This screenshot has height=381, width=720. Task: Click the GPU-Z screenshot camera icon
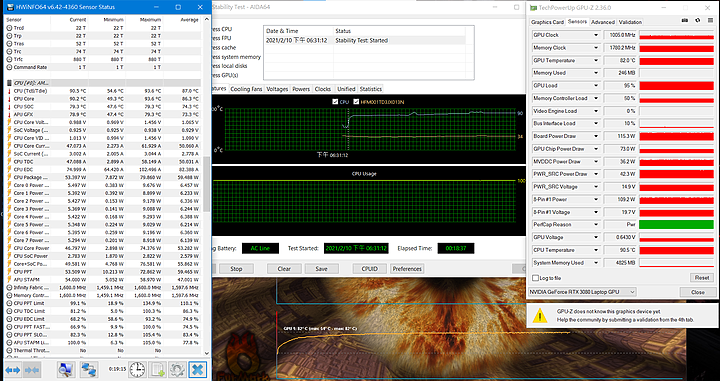tap(685, 21)
